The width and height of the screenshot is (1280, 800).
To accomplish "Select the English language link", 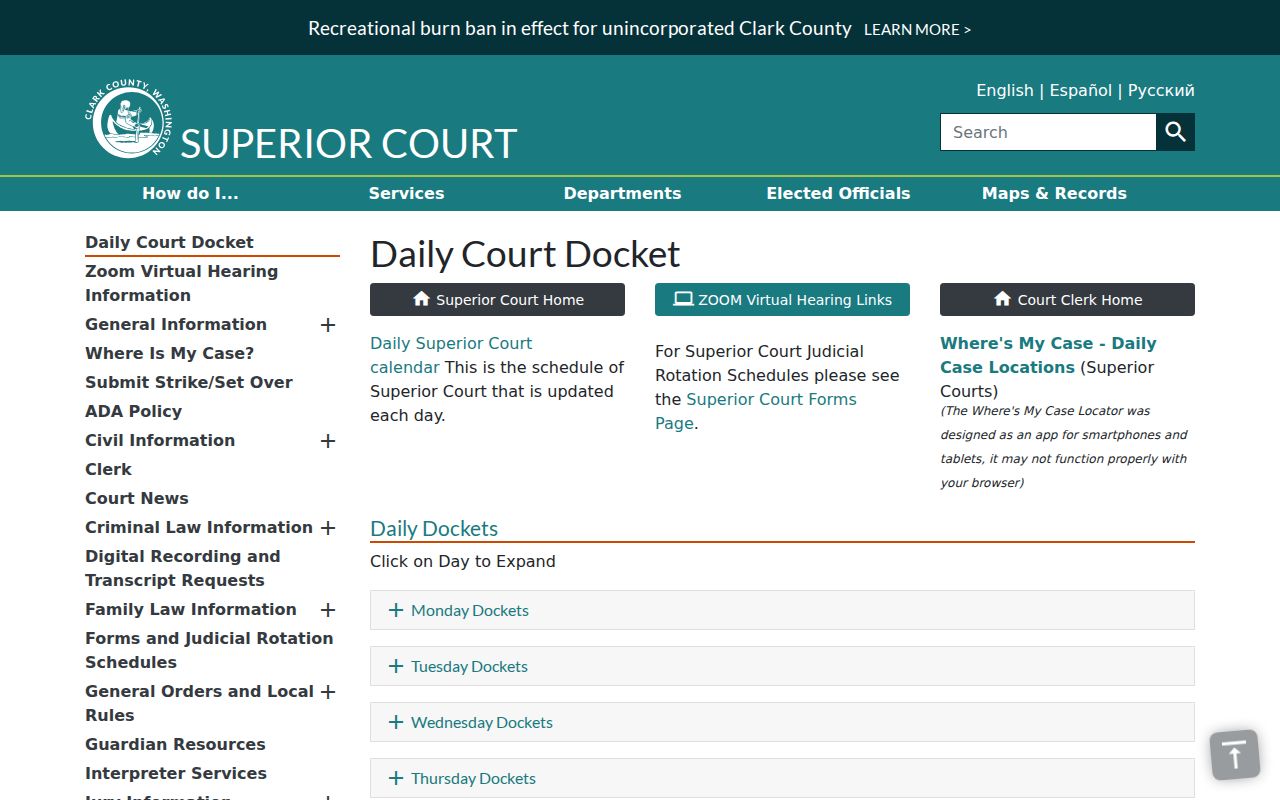I will (1005, 90).
